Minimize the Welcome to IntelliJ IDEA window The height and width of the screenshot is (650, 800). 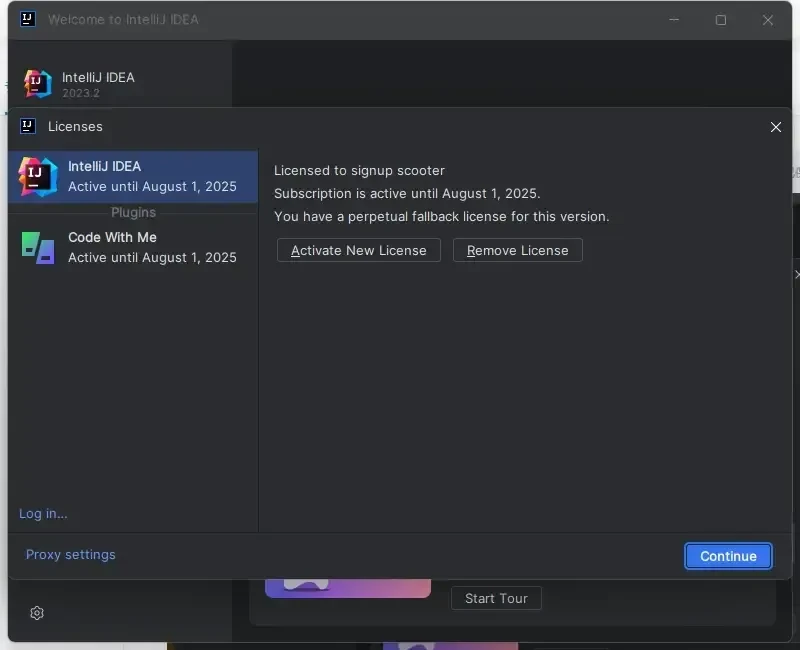click(674, 20)
